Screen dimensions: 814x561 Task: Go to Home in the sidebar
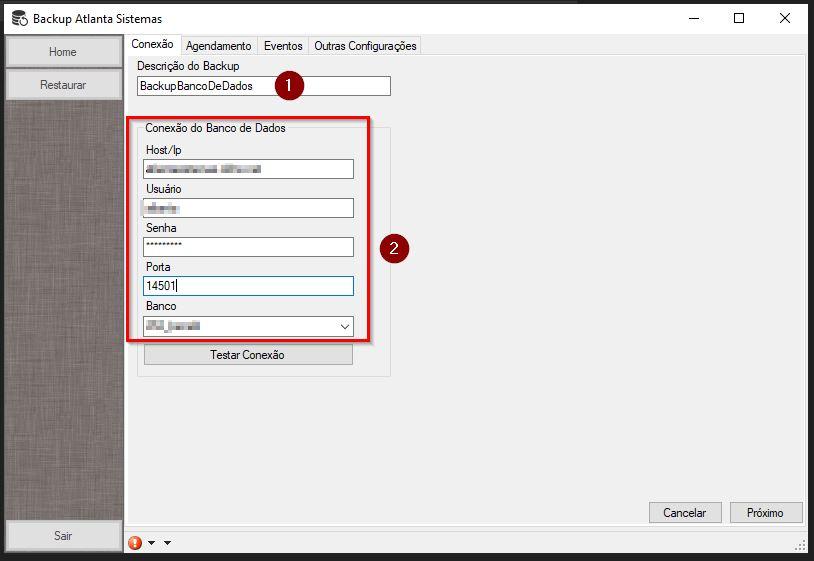63,52
